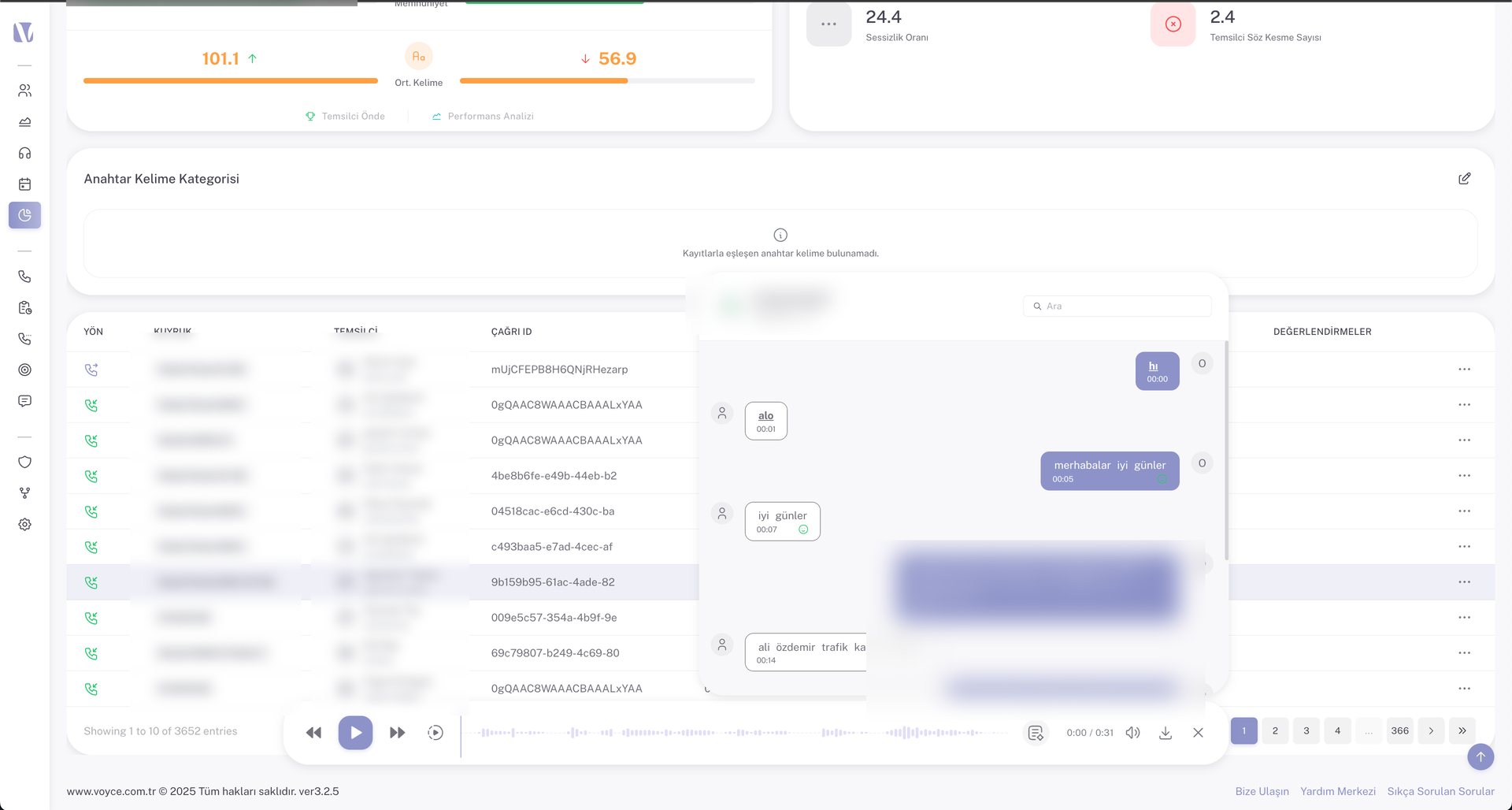Open the settings gear sidebar icon
1512x810 pixels.
pos(24,525)
